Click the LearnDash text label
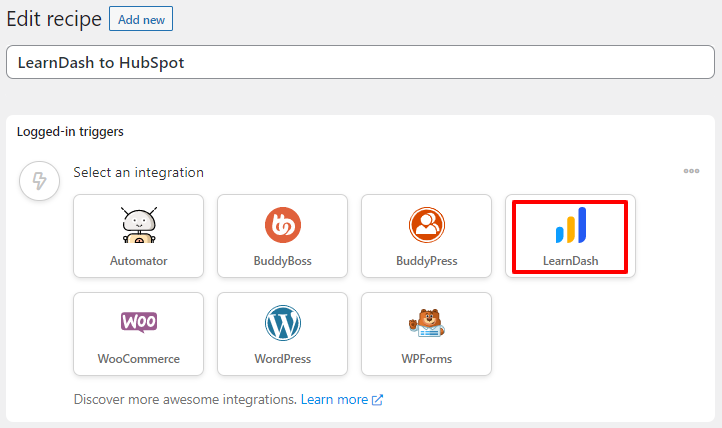The width and height of the screenshot is (722, 428). pyautogui.click(x=571, y=261)
